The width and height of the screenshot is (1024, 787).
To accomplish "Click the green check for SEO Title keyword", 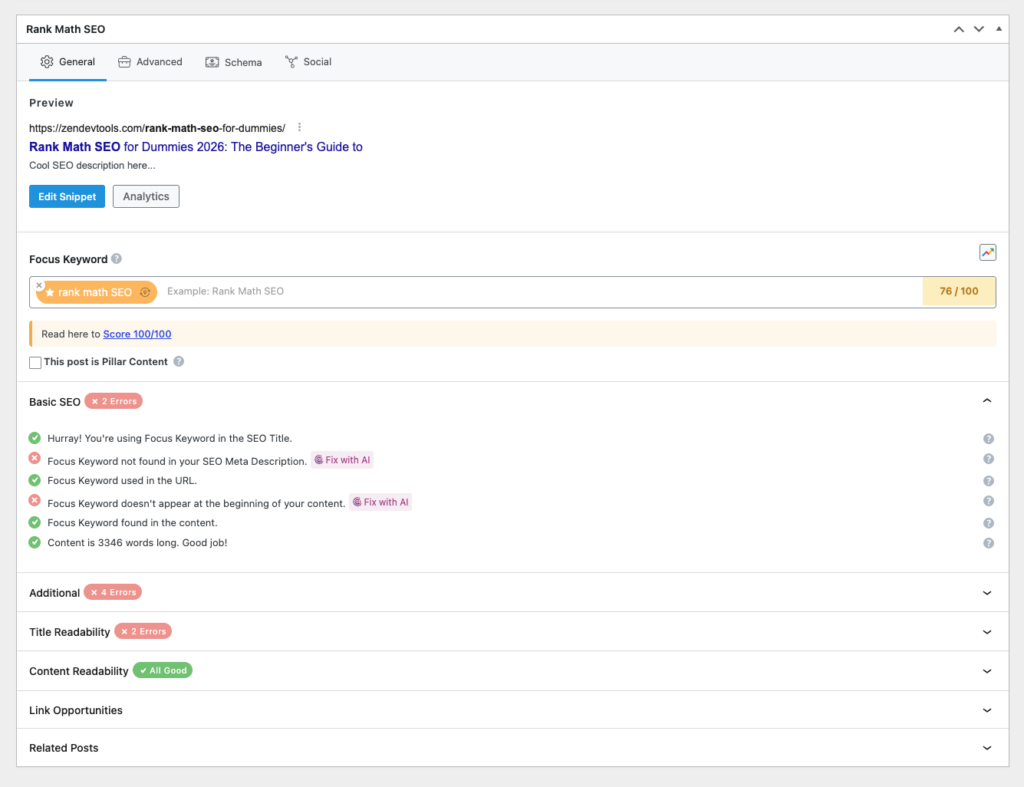I will pyautogui.click(x=35, y=438).
